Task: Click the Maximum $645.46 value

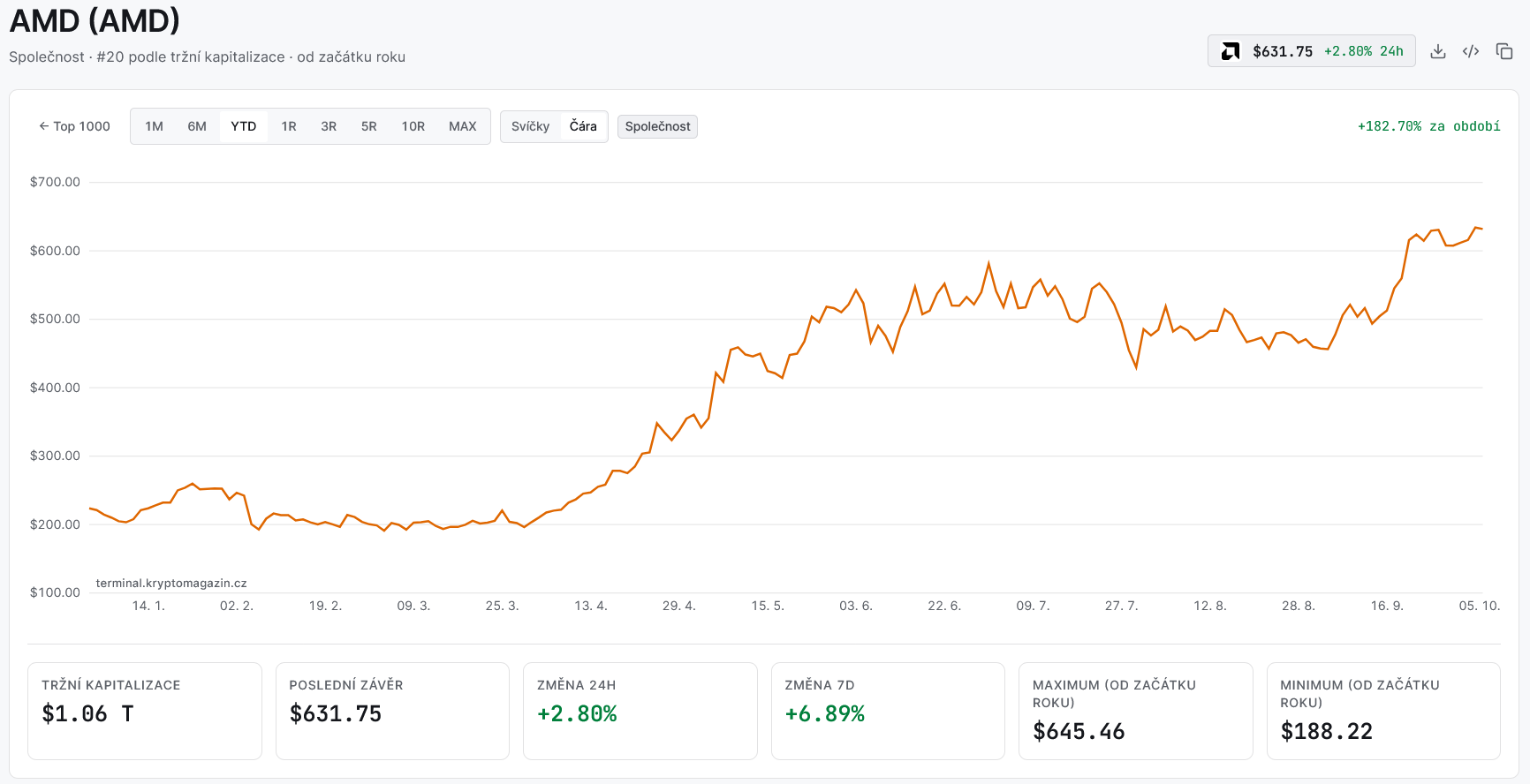Action: pyautogui.click(x=1079, y=731)
